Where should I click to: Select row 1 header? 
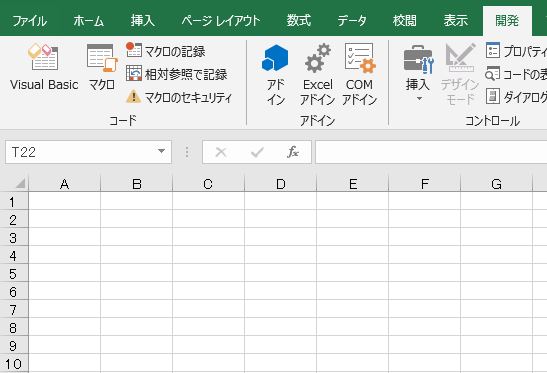coord(13,202)
